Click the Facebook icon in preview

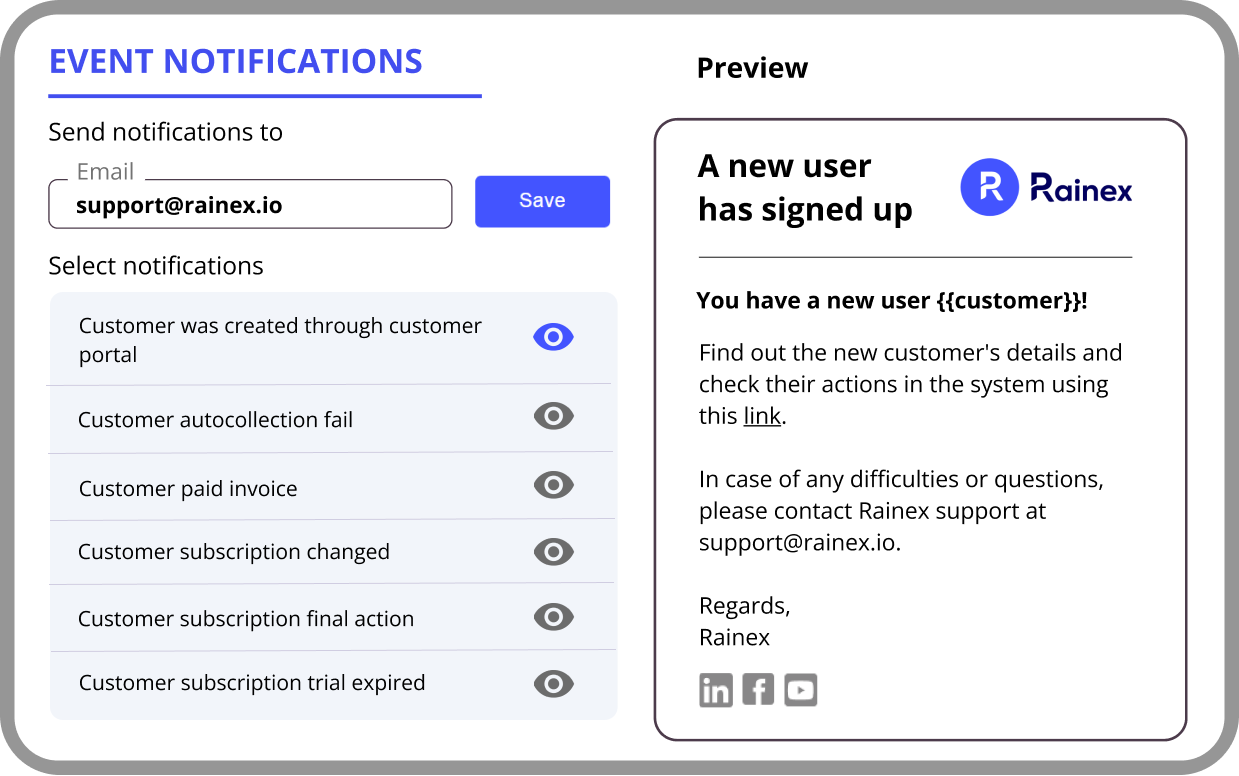[x=758, y=690]
